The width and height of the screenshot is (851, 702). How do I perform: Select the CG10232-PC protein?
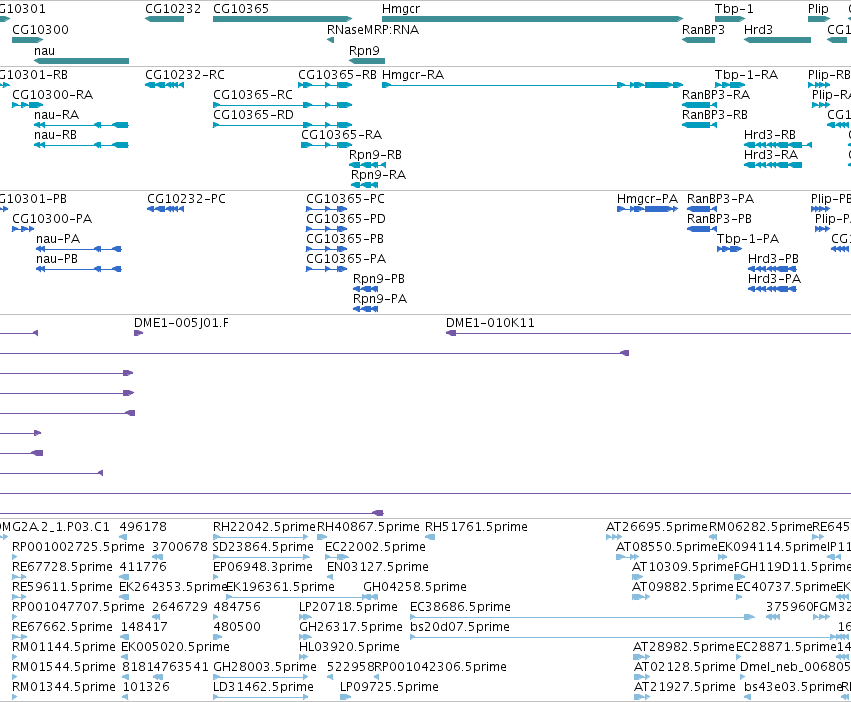click(x=166, y=209)
